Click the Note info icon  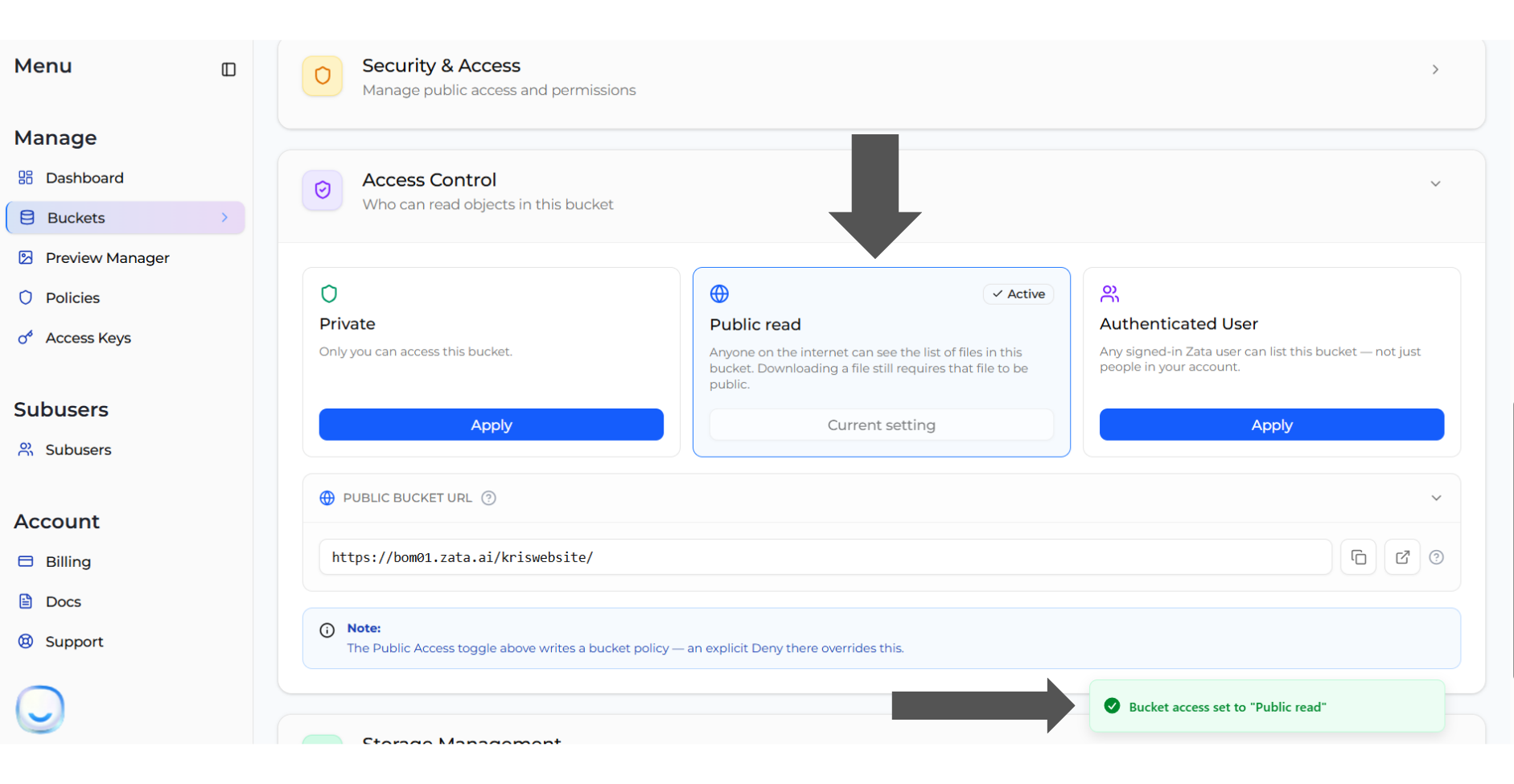coord(327,630)
